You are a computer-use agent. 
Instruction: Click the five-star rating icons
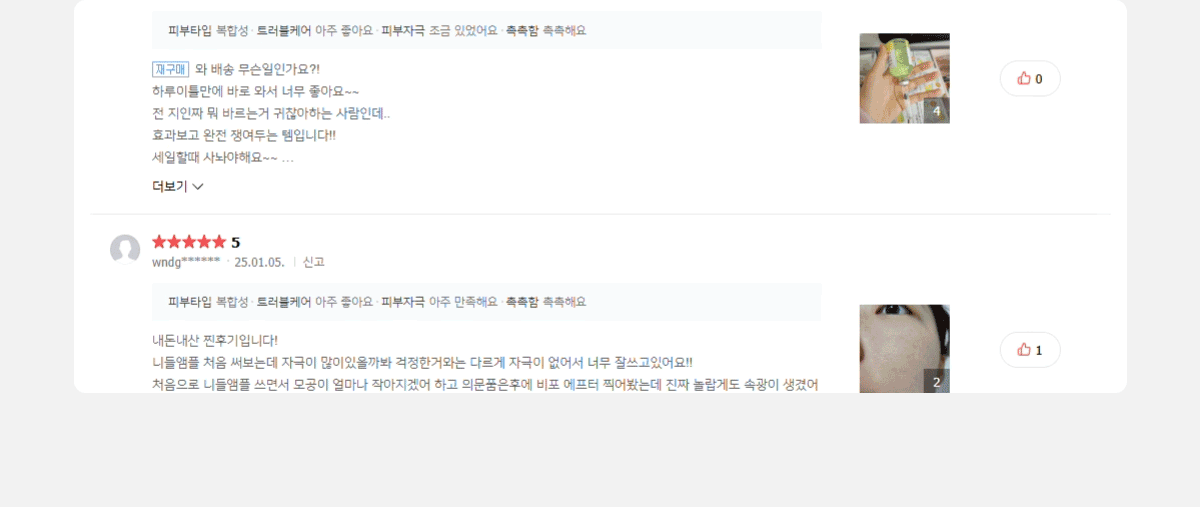pyautogui.click(x=189, y=242)
